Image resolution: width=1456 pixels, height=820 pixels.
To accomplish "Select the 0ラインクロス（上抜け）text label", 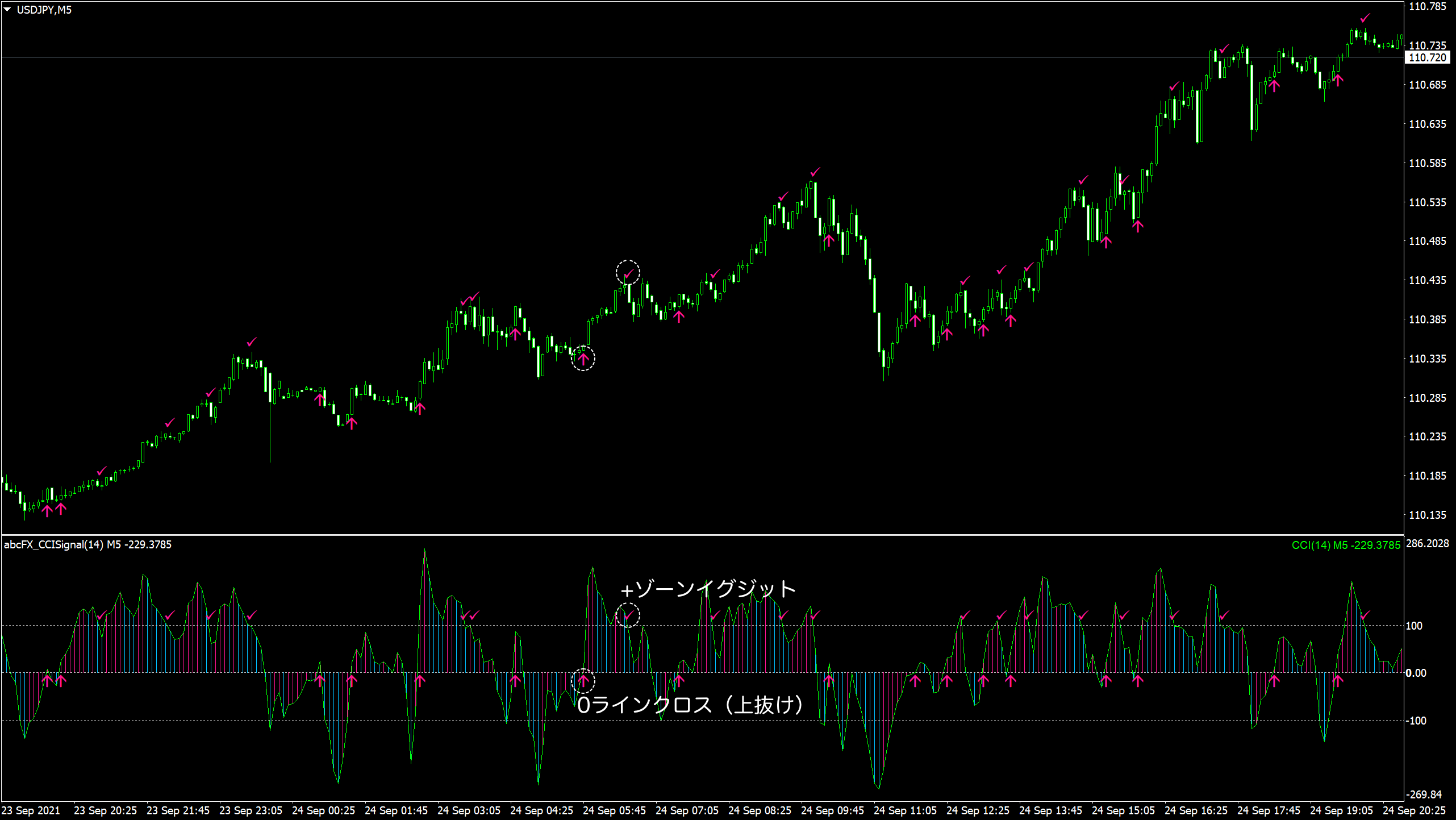I will [x=690, y=705].
